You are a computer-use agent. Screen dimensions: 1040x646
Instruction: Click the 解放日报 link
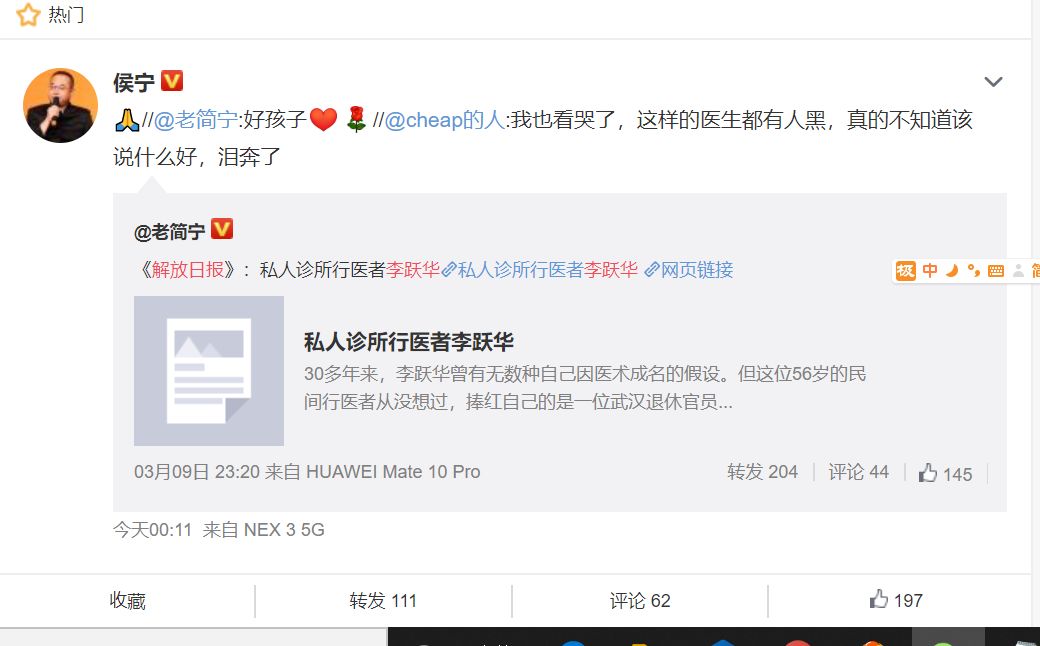pyautogui.click(x=188, y=270)
